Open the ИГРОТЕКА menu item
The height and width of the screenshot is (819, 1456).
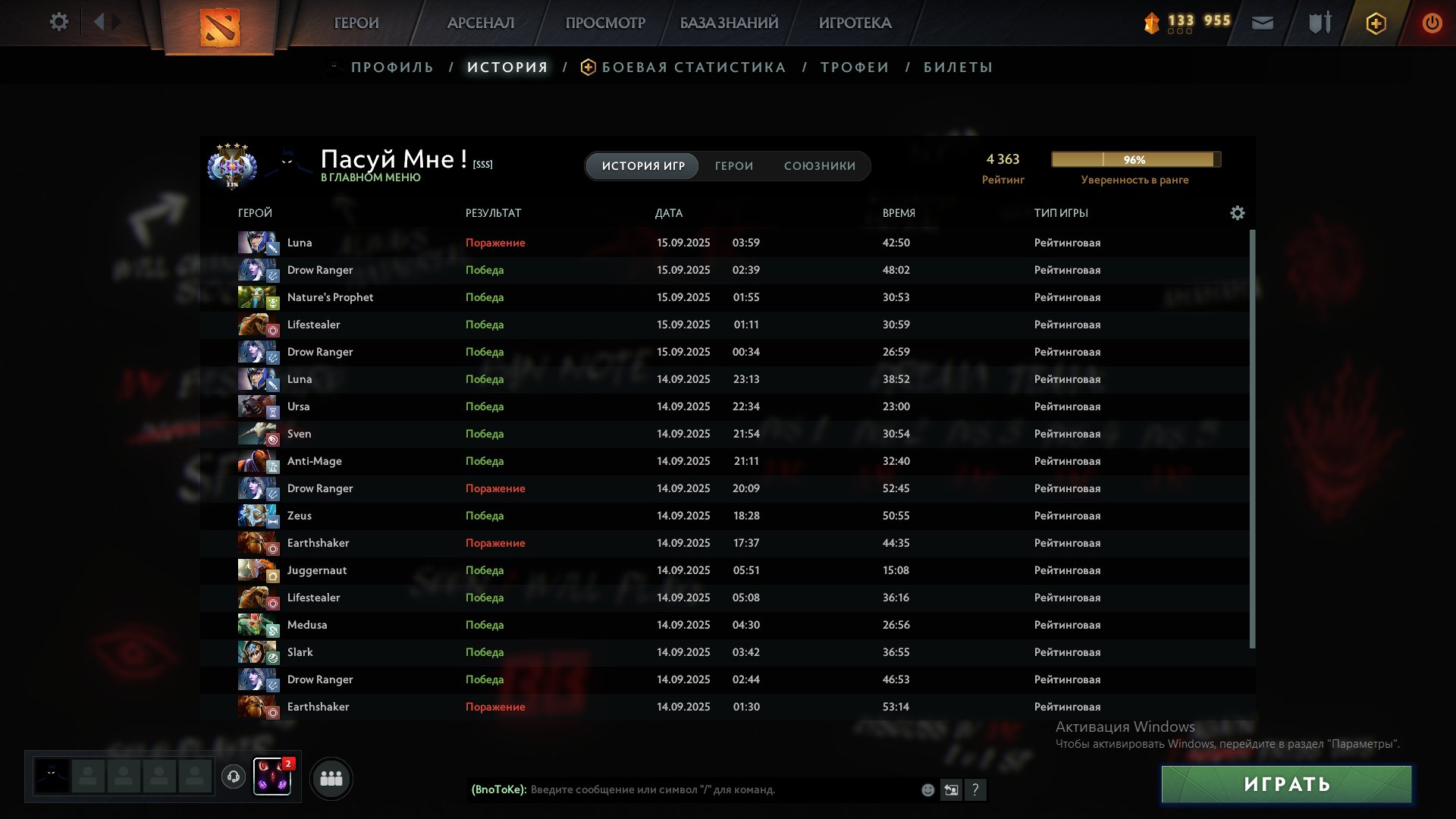pyautogui.click(x=855, y=23)
